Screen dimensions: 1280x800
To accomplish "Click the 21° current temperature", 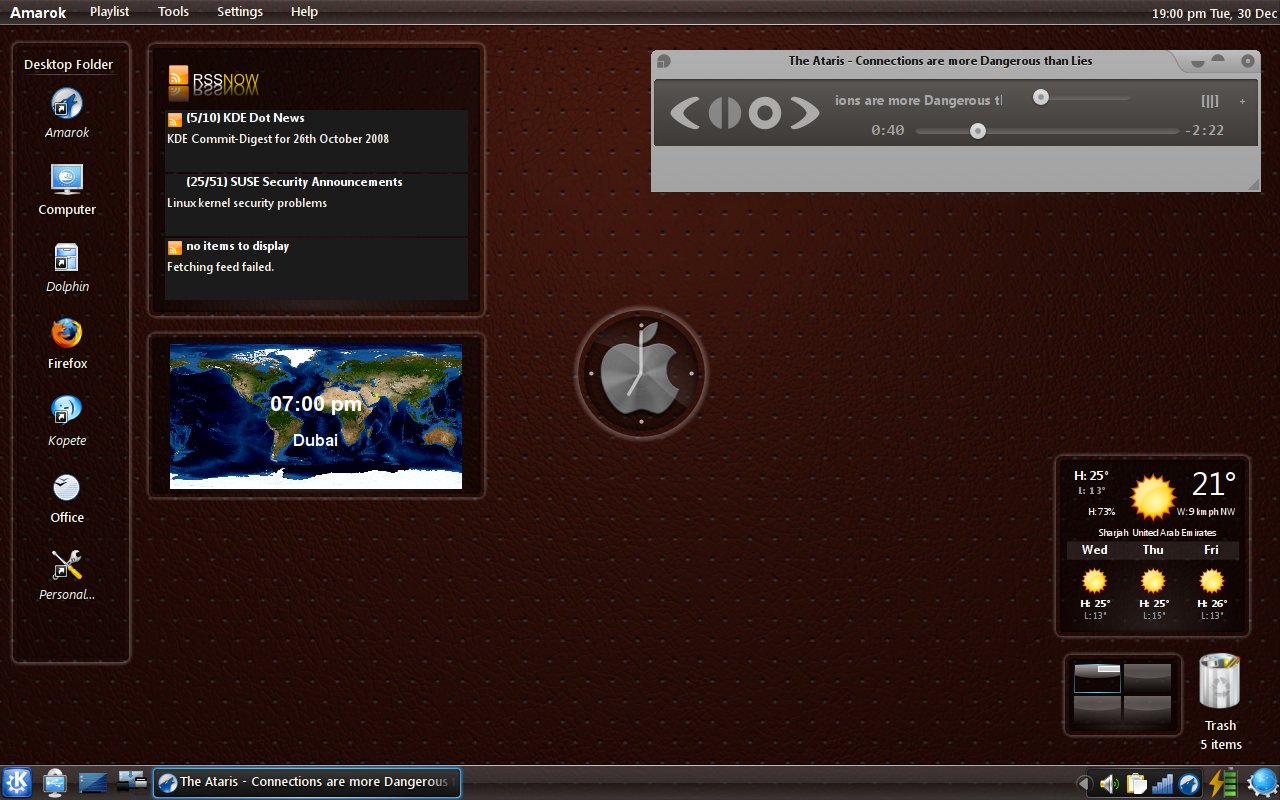I will pos(1214,484).
